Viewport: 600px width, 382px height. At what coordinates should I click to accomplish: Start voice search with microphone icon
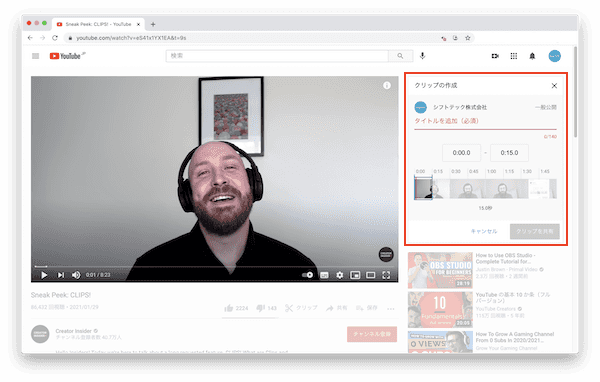pos(422,56)
